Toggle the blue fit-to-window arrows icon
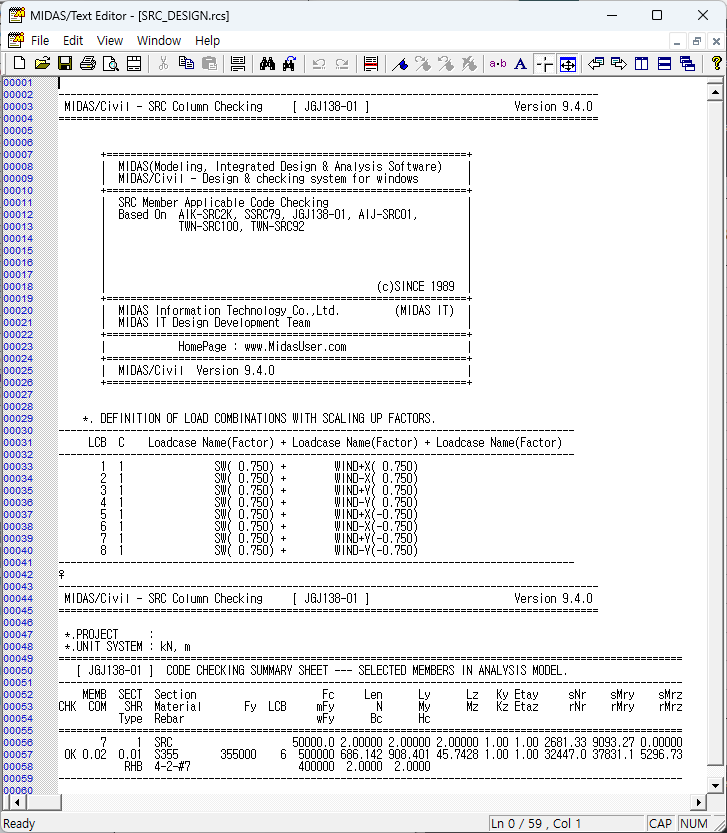The image size is (727, 833). pyautogui.click(x=568, y=64)
